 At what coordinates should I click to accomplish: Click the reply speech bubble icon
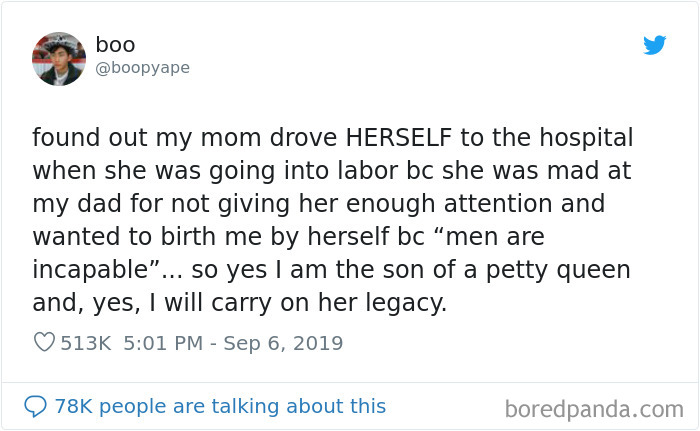click(x=36, y=406)
